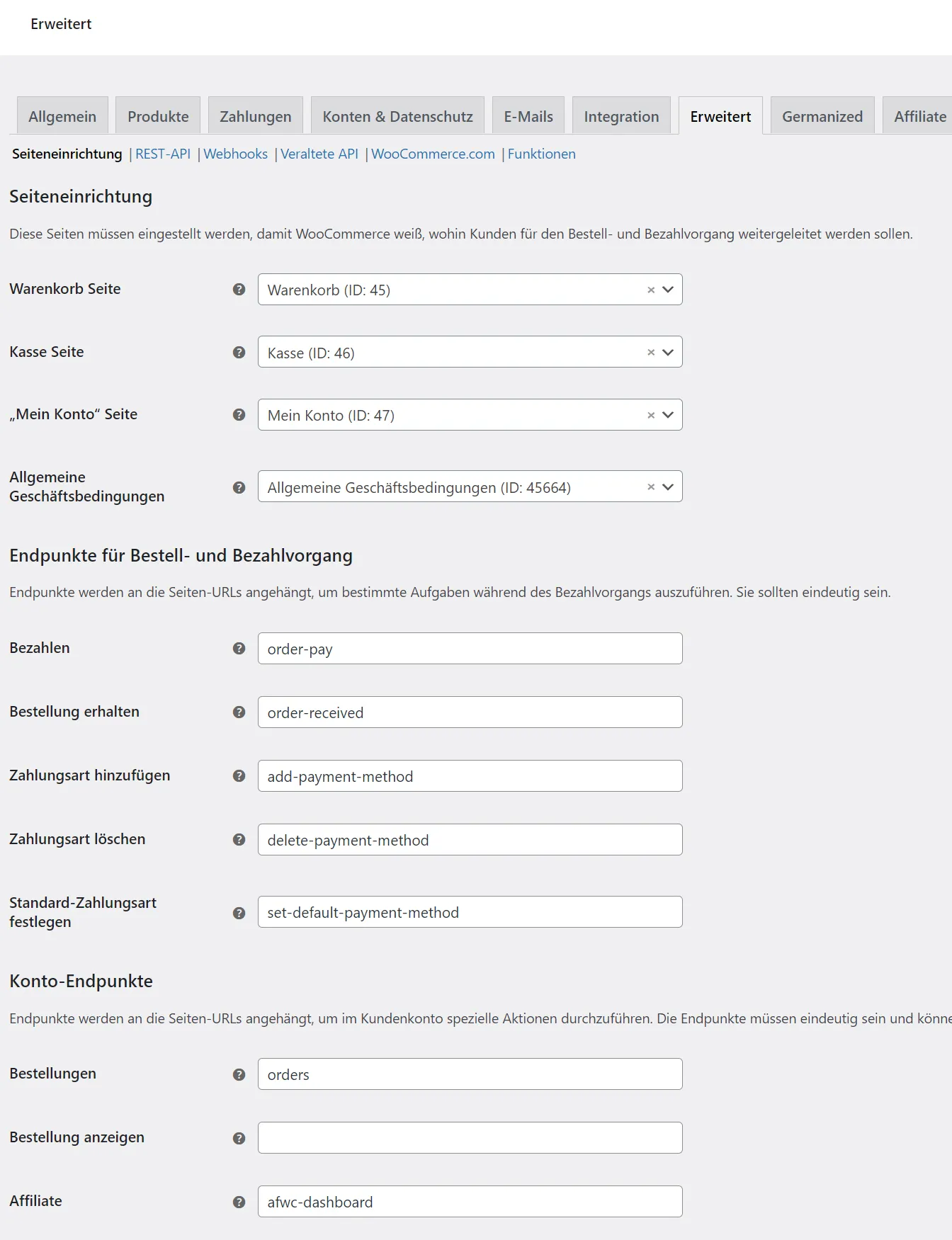The image size is (952, 1240).
Task: Switch to the Zahlungen tab
Action: point(256,116)
